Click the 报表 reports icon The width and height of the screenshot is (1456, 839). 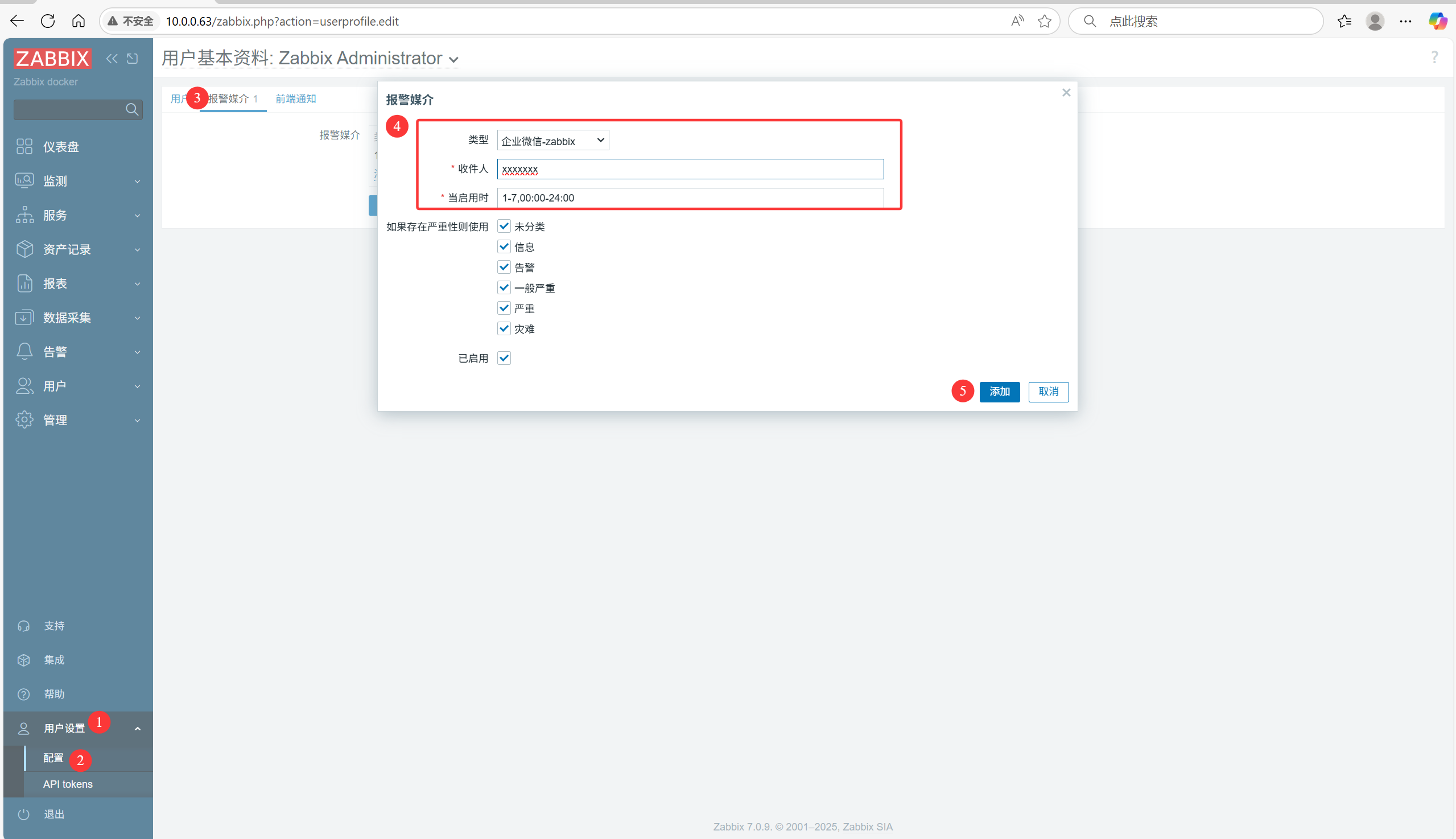[24, 283]
